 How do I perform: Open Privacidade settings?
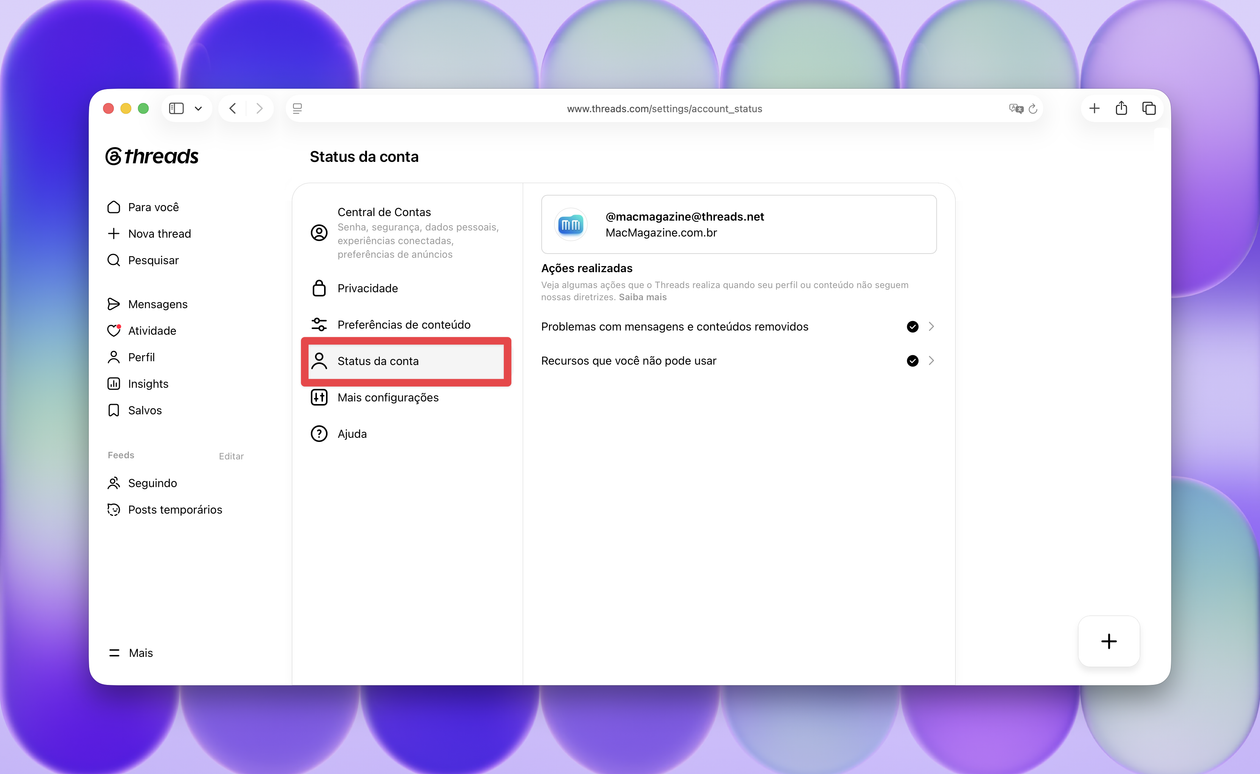pyautogui.click(x=406, y=288)
